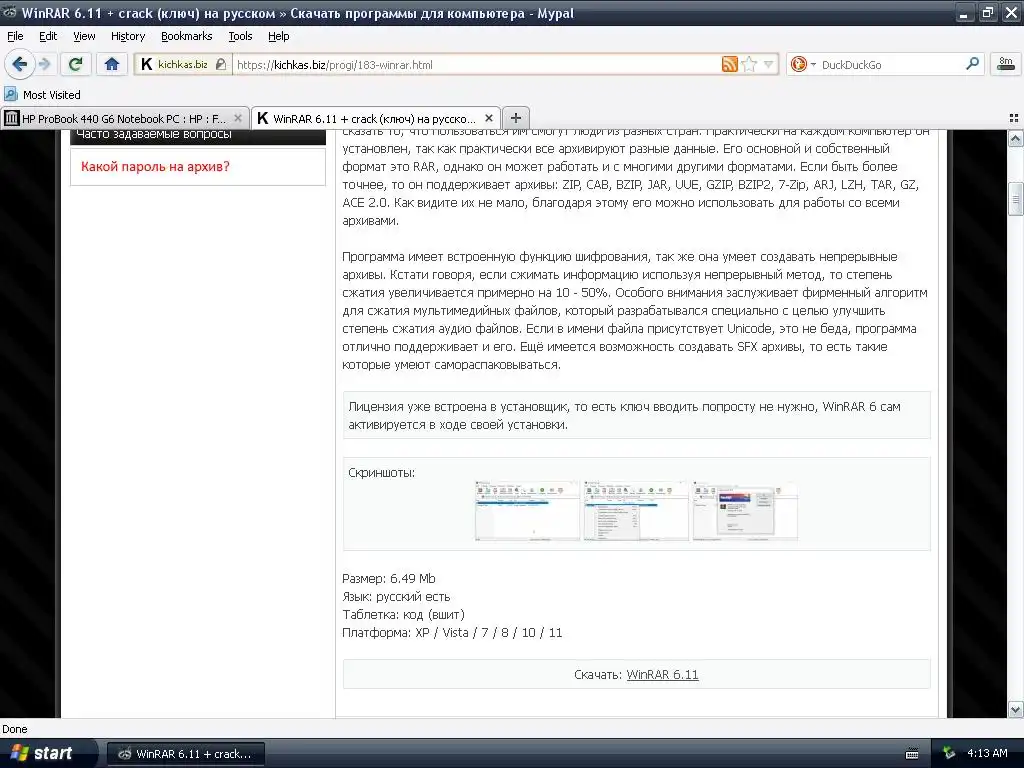Open the second WinRAR screenshot thumbnail

click(636, 511)
